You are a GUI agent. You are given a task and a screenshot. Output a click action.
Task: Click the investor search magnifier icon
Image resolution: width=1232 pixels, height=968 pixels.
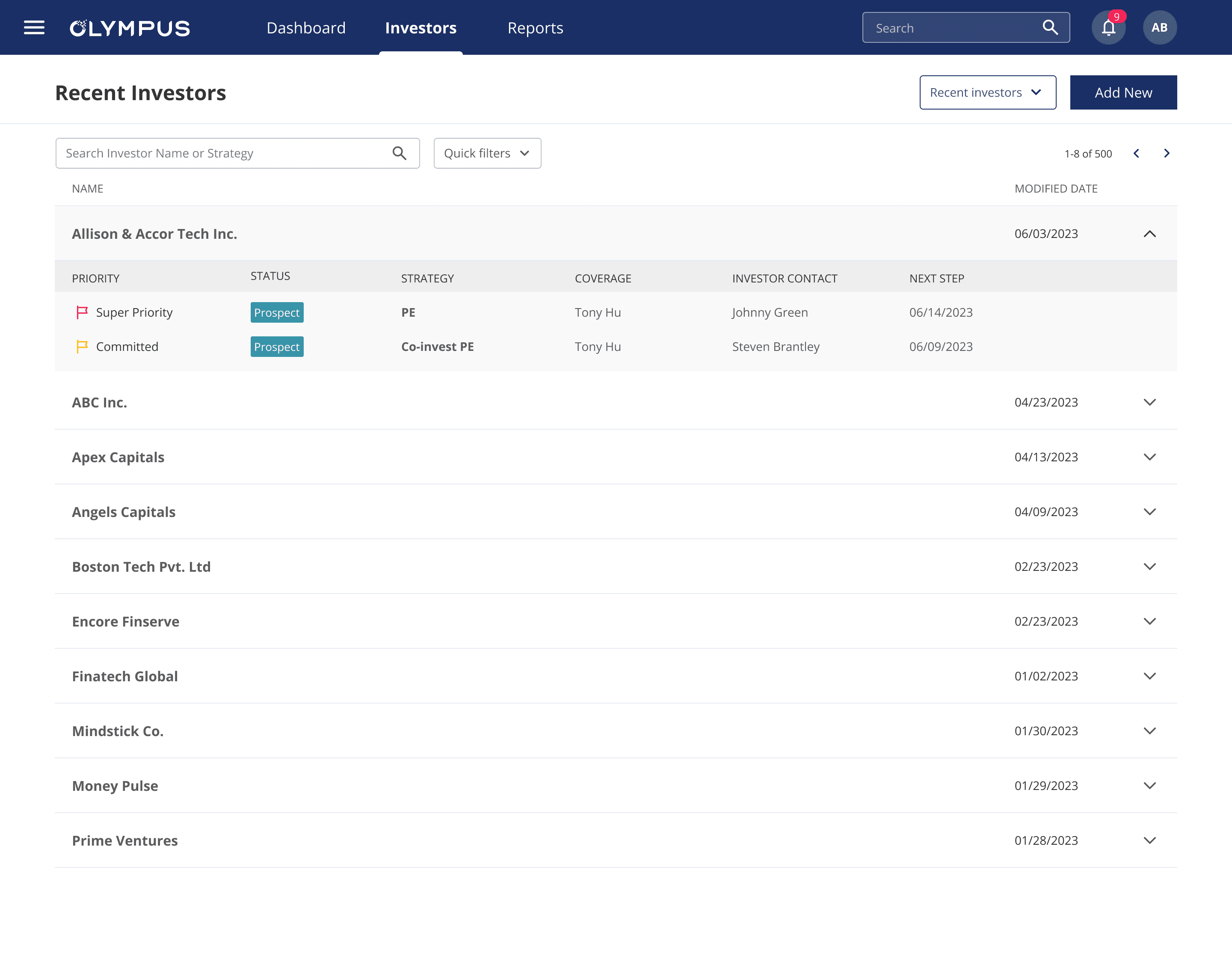[x=400, y=153]
